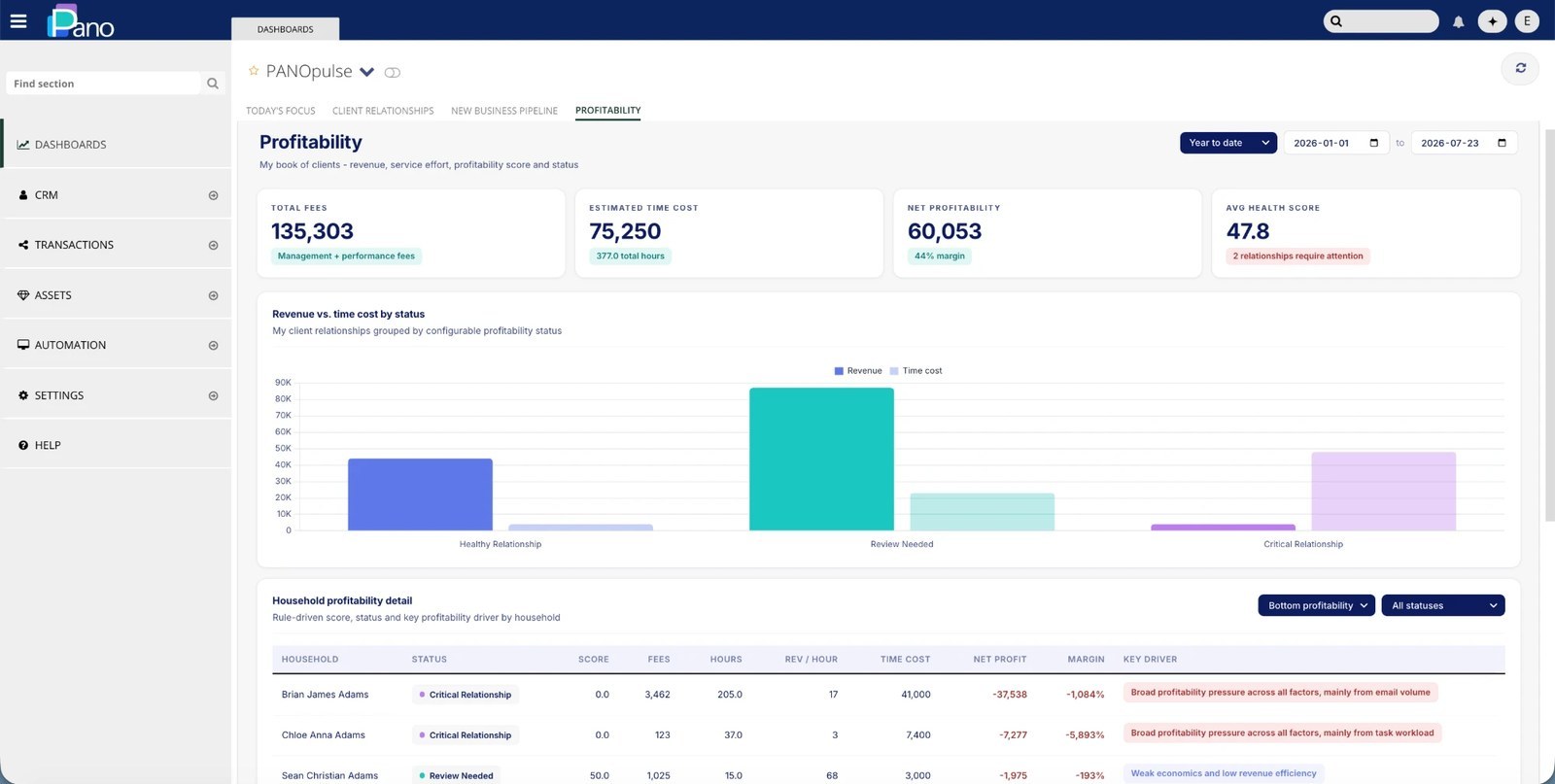Sort table by Net Profit column
Screen dimensions: 1555x784
click(1000, 659)
